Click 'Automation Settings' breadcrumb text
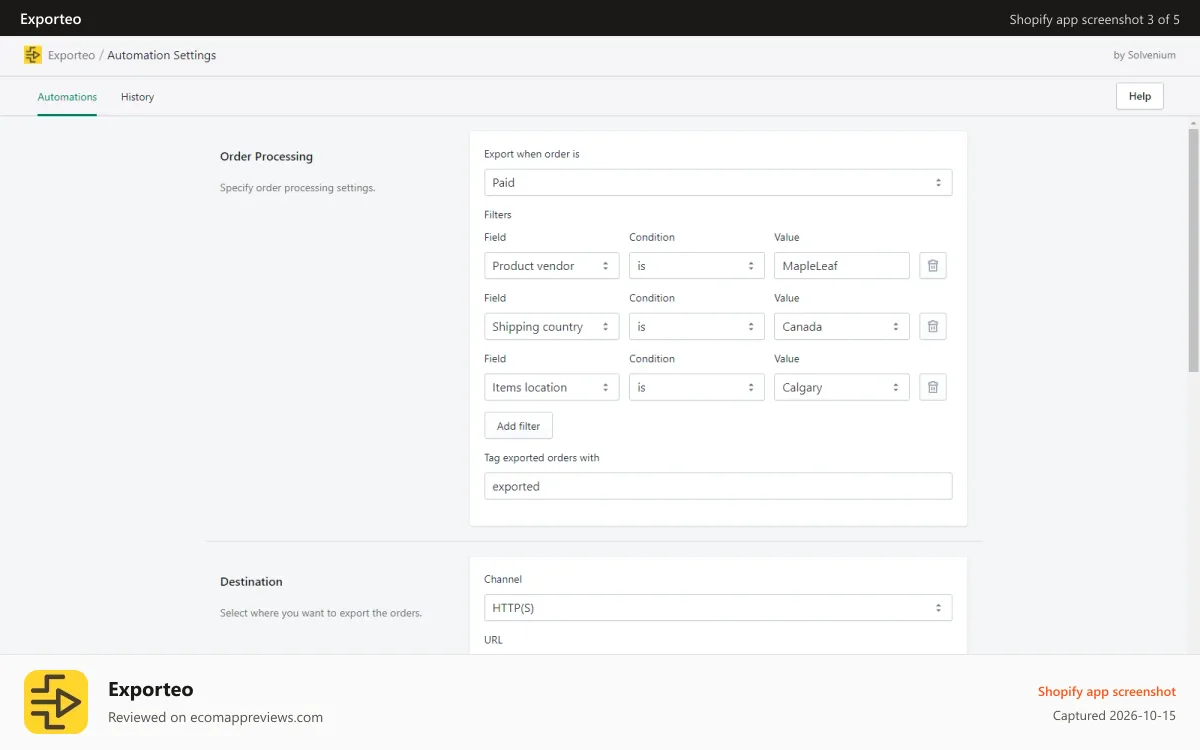This screenshot has width=1200, height=750. 161,55
